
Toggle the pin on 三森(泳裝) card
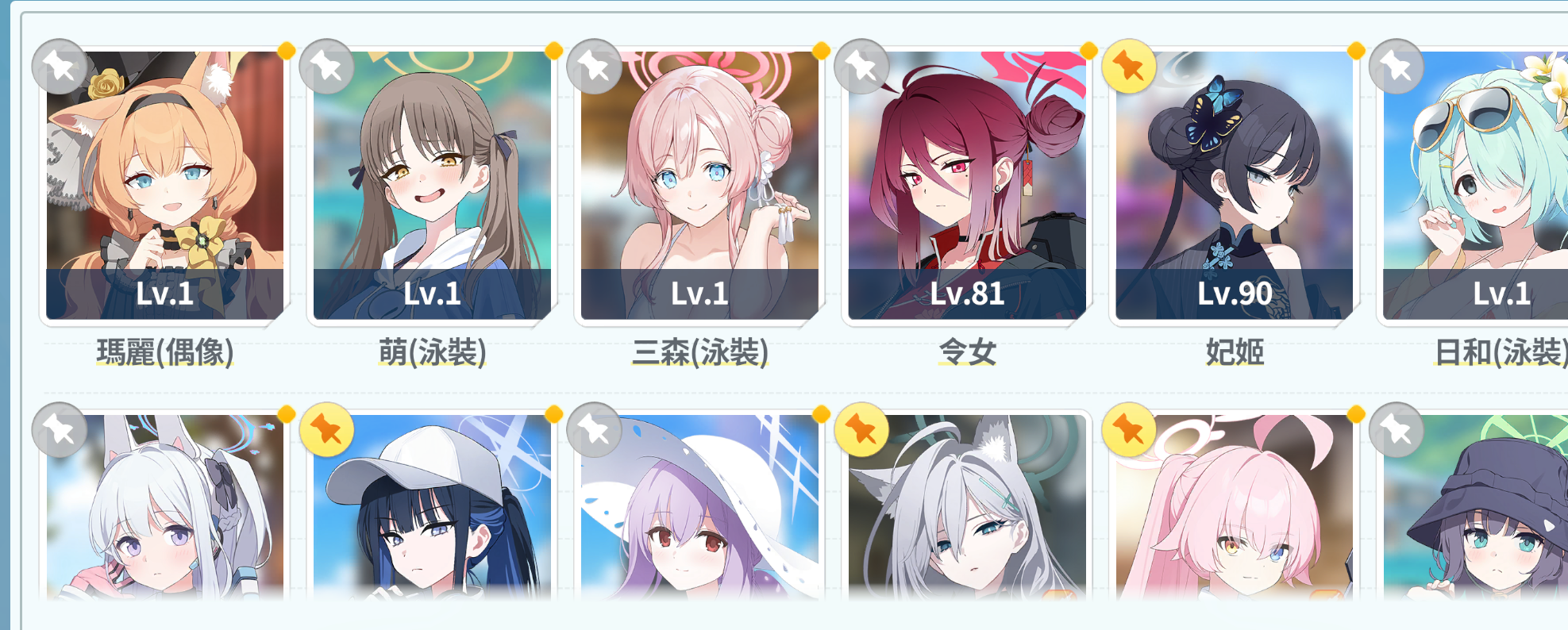click(595, 67)
